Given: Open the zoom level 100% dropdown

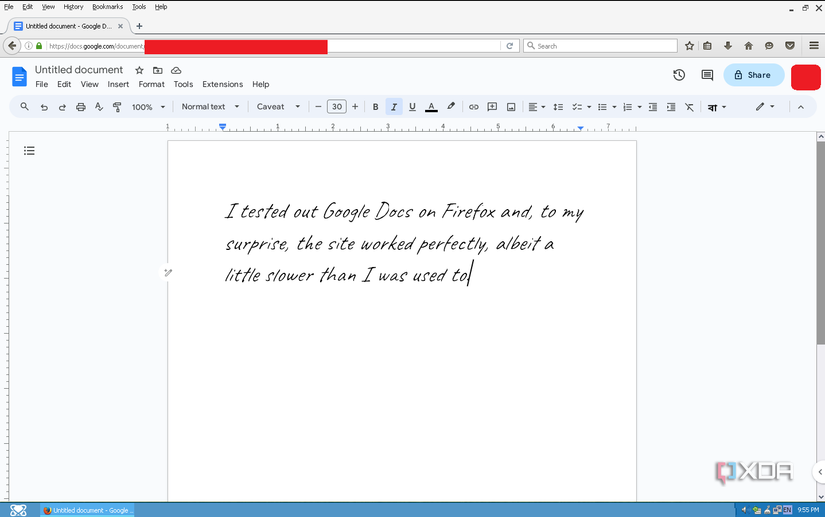Looking at the screenshot, I should point(148,107).
